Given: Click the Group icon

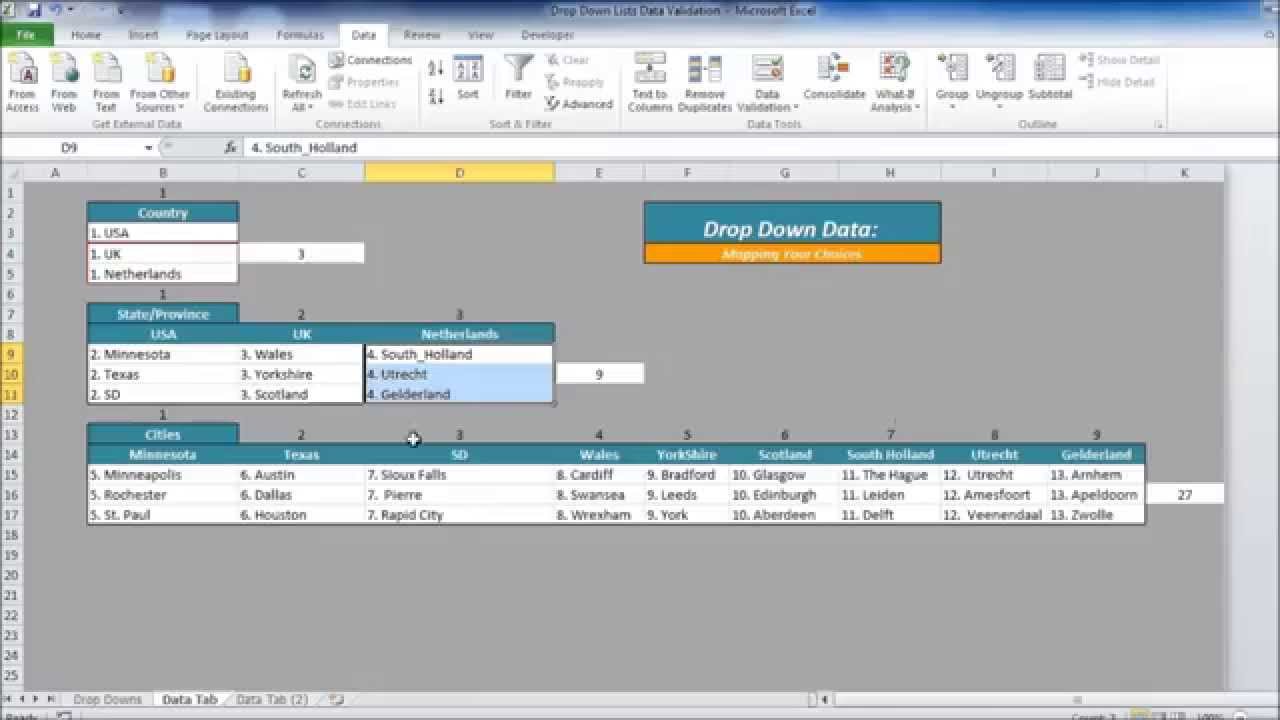Looking at the screenshot, I should pyautogui.click(x=952, y=76).
